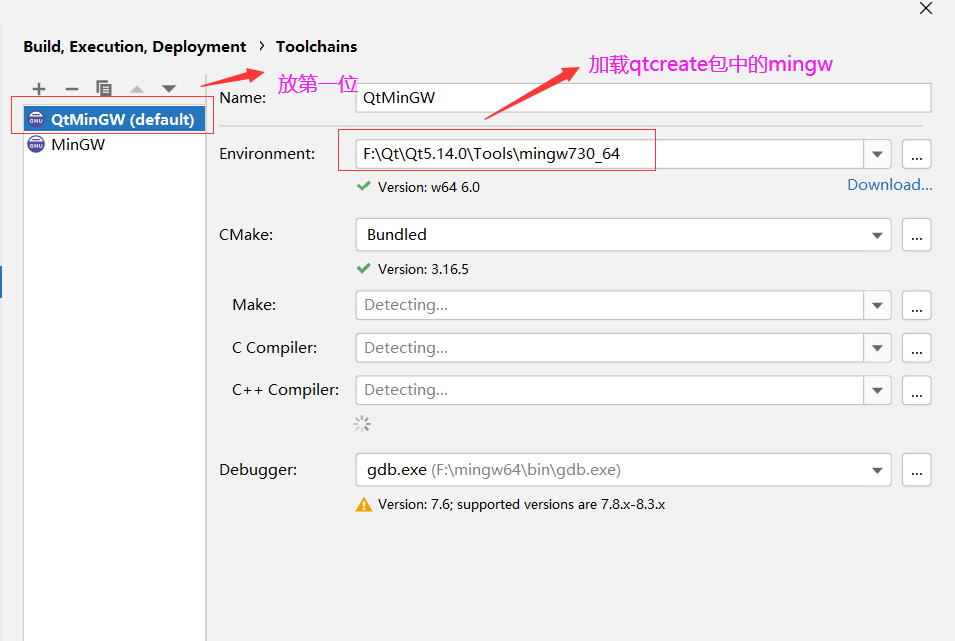Expand the Make options dropdown

click(x=877, y=305)
